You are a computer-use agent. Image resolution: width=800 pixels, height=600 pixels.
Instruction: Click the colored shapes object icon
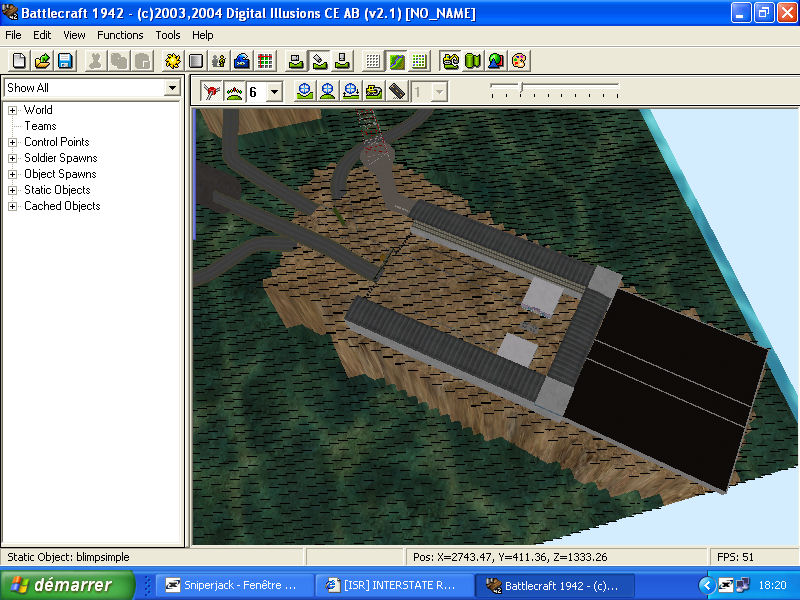[496, 61]
